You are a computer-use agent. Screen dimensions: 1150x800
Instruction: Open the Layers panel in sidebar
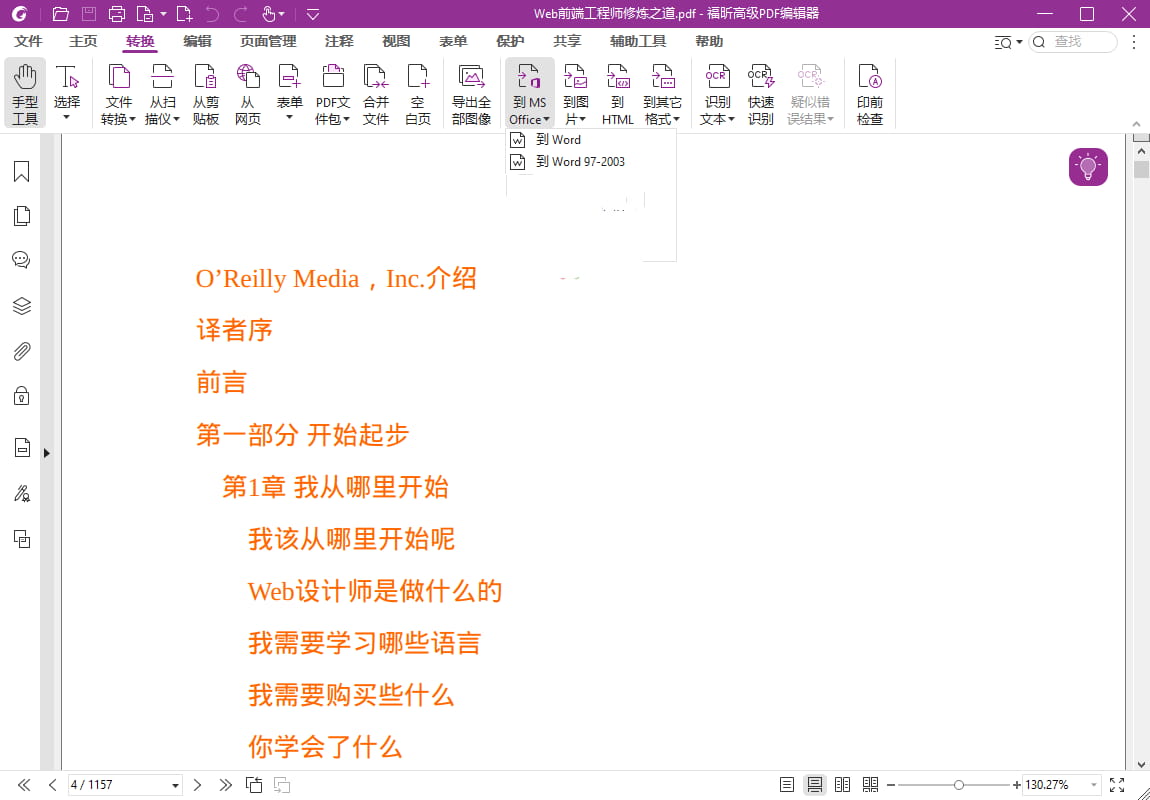click(21, 306)
